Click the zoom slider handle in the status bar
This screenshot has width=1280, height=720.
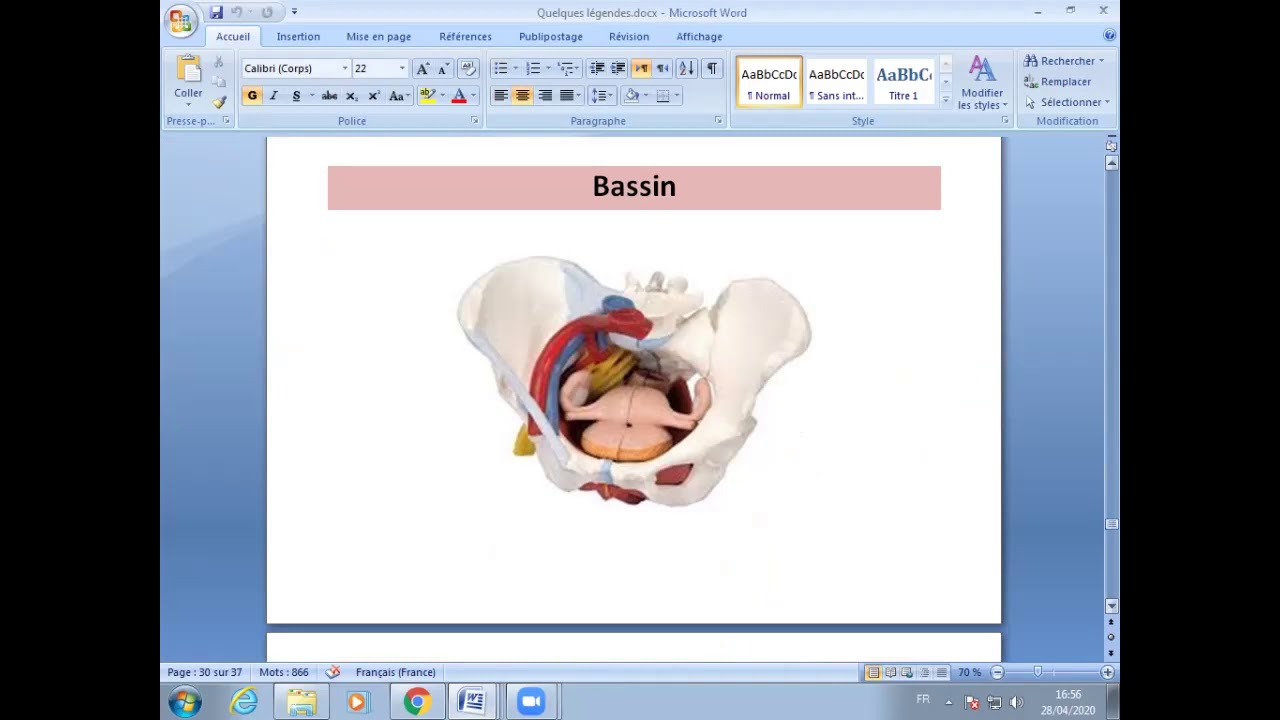(1038, 672)
